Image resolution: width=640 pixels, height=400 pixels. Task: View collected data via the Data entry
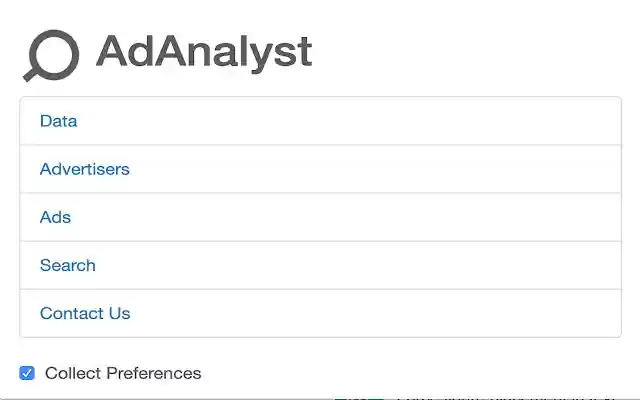coord(58,121)
